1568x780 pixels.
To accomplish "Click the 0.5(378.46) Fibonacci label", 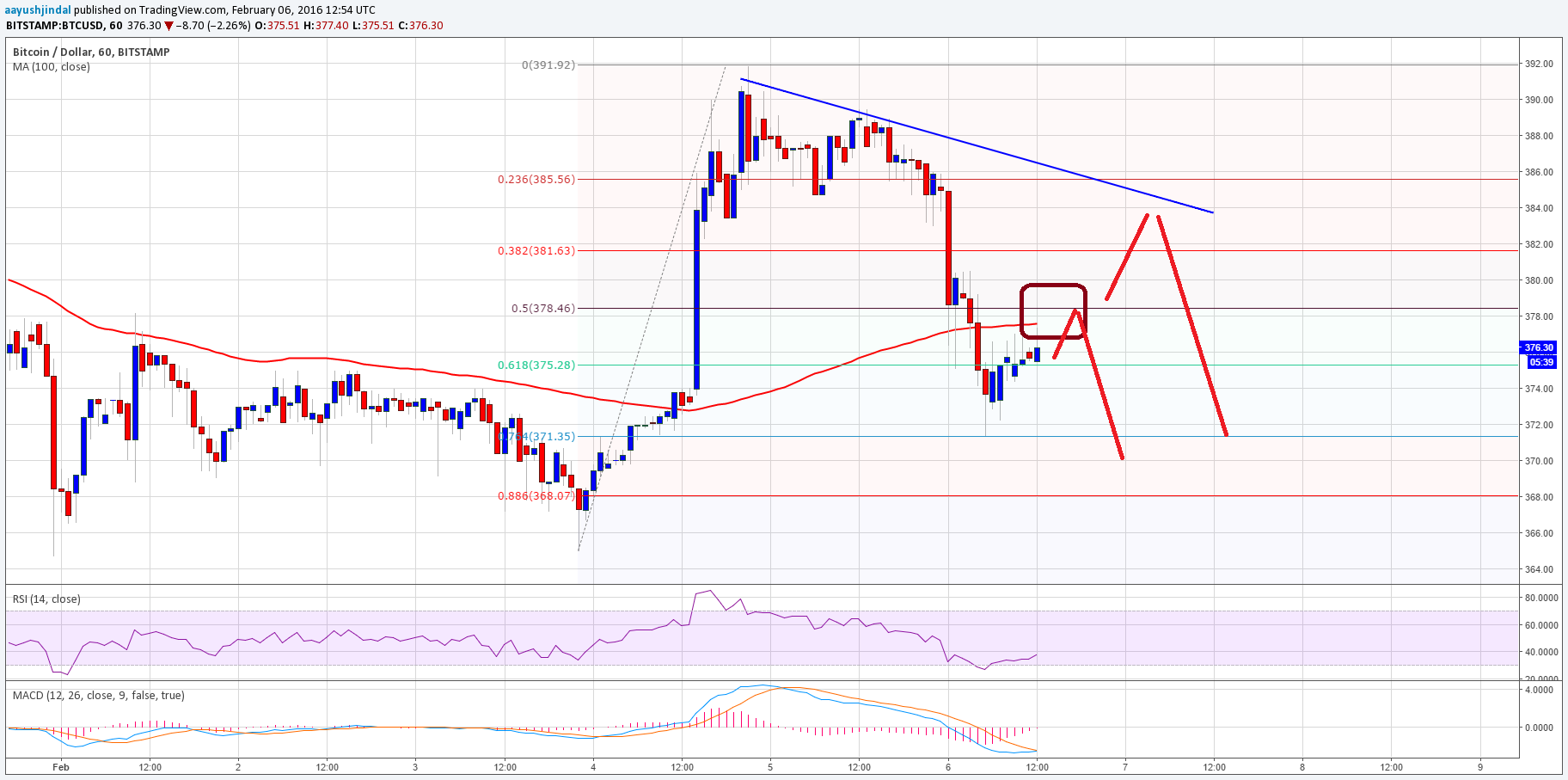I will point(543,308).
